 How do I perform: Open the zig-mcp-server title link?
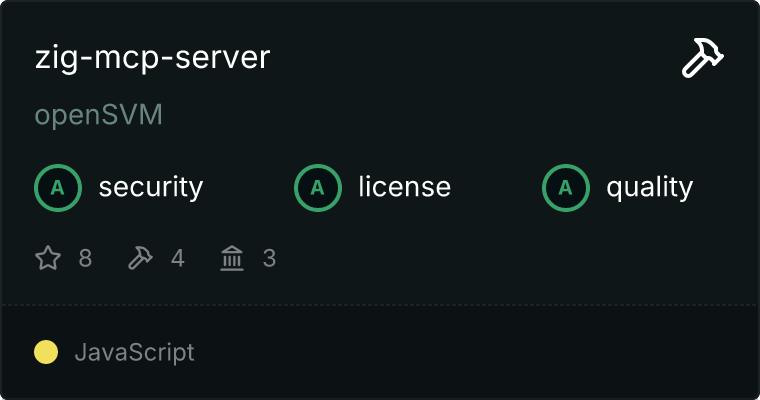(152, 58)
